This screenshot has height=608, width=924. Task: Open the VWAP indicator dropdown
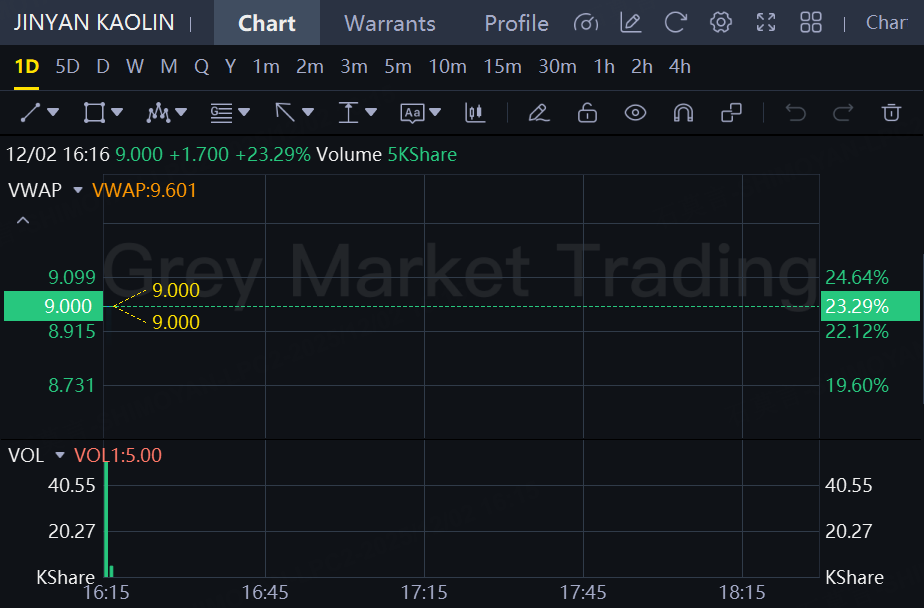coord(77,190)
